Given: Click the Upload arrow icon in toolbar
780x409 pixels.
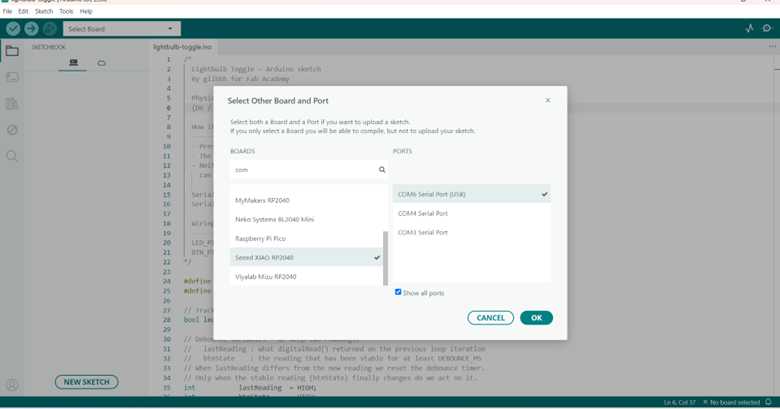Looking at the screenshot, I should tap(31, 29).
